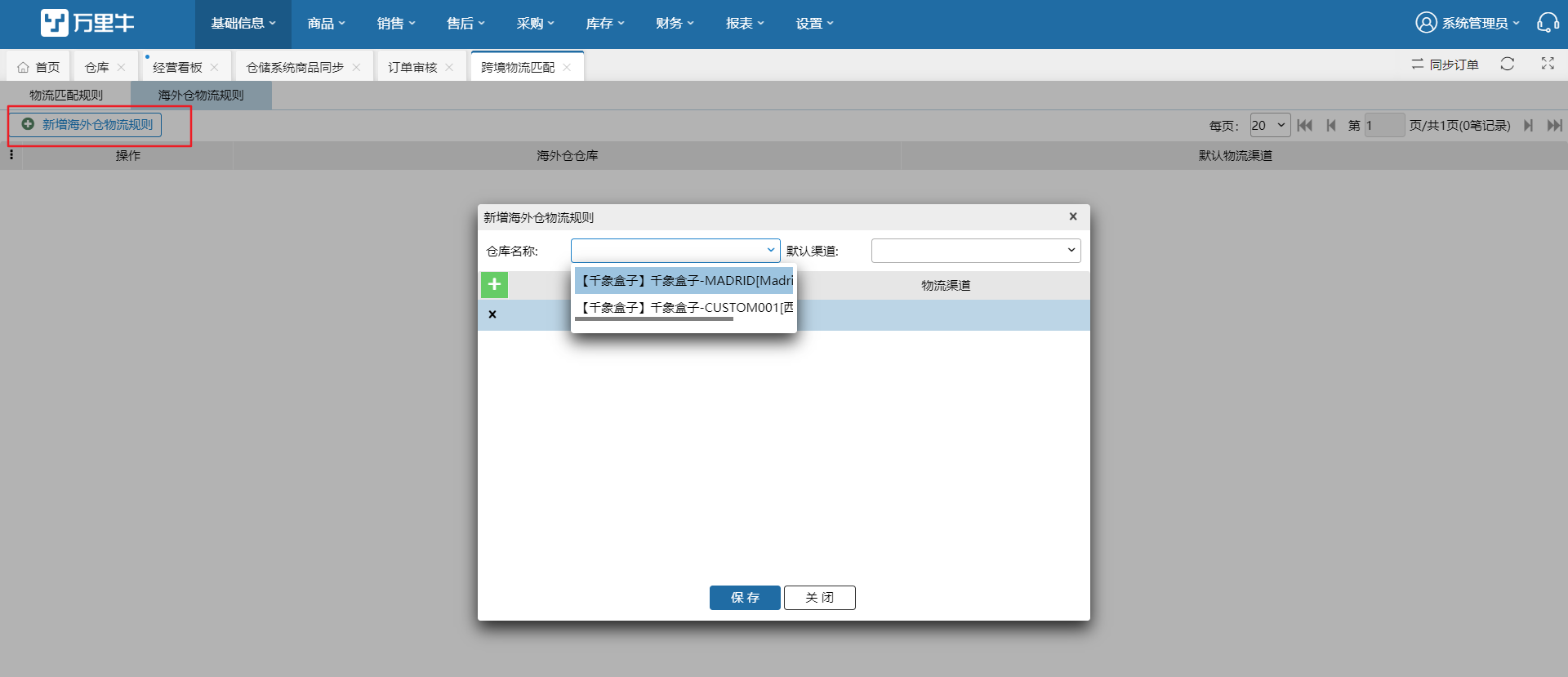Screen dimensions: 1568x677
Task: Go to the first page icon
Action: (1305, 125)
